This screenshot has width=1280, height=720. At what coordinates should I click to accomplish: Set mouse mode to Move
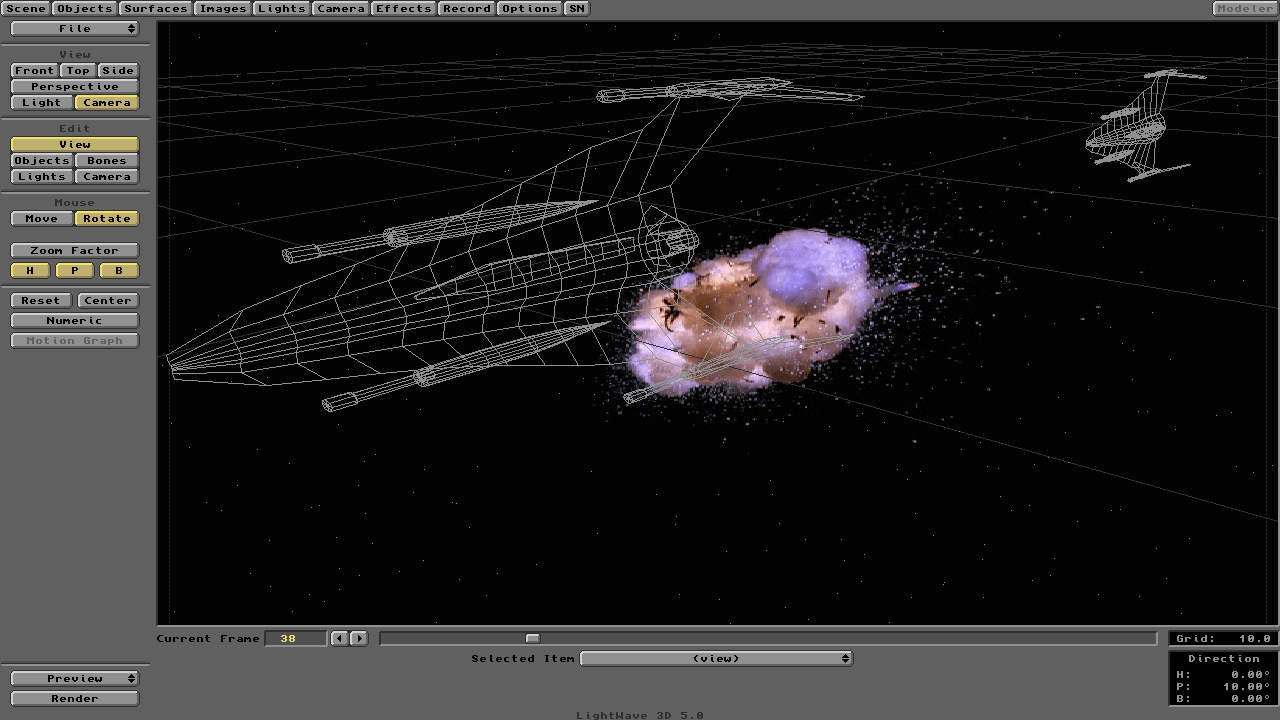[x=41, y=219]
